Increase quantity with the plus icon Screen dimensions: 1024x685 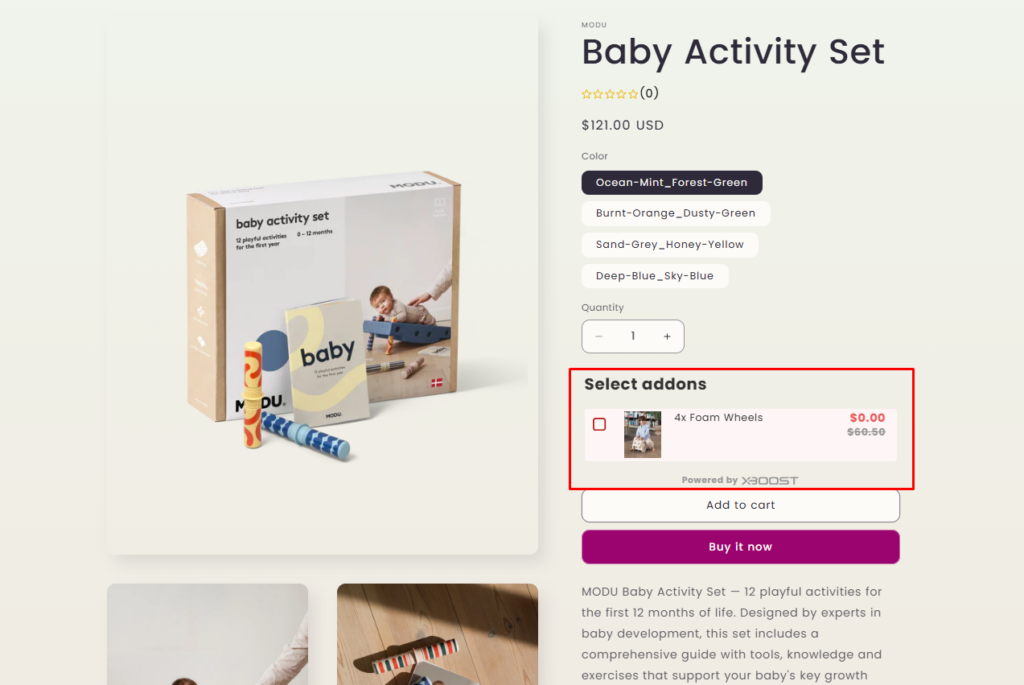[x=667, y=337]
